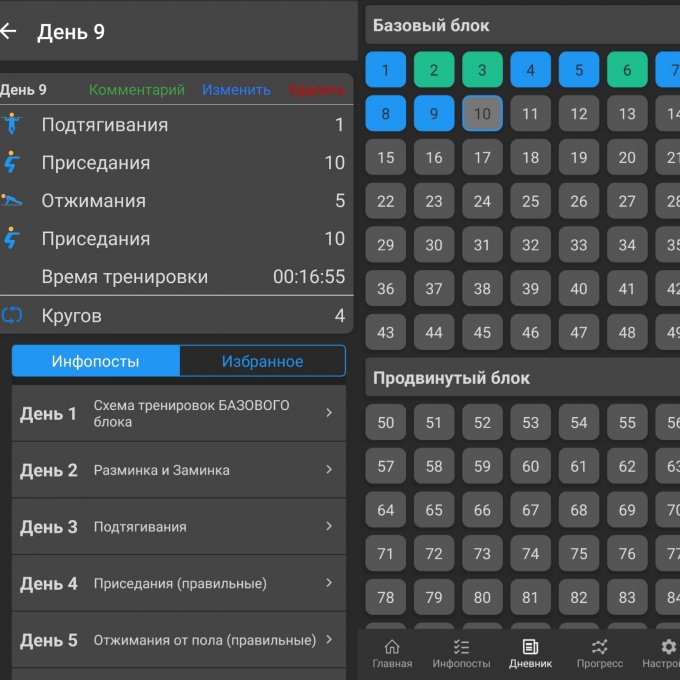
Task: Click the pull-ups icon beside Подтягивания
Action: click(12, 124)
